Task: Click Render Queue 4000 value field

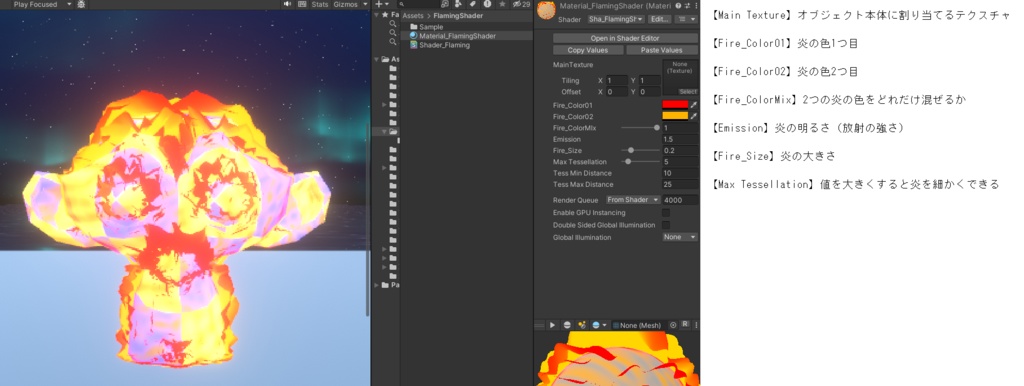Action: (680, 200)
